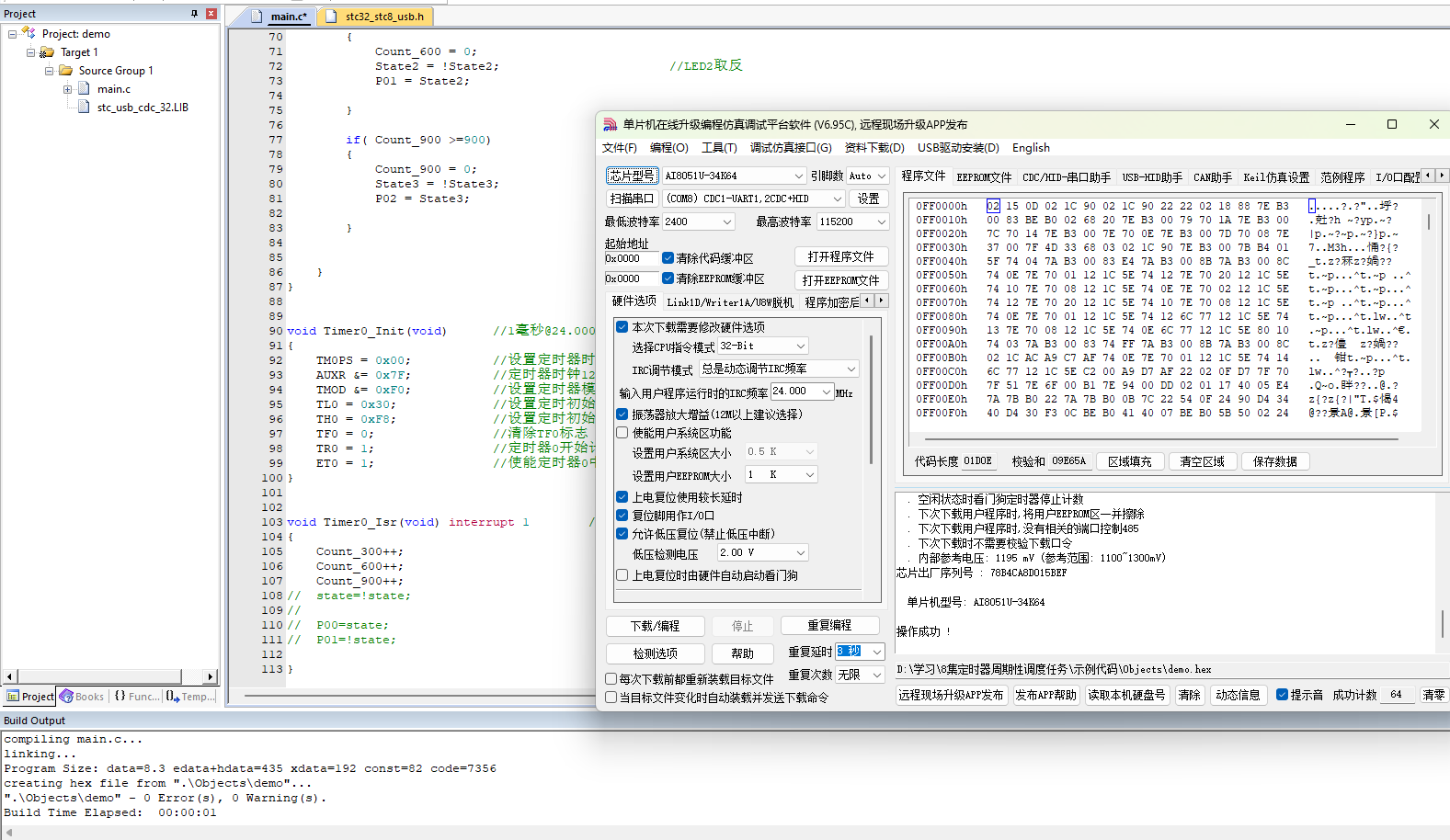1450x840 pixels.
Task: Toggle 本次下载需要修改硬件选项 checkbox
Action: click(x=622, y=326)
